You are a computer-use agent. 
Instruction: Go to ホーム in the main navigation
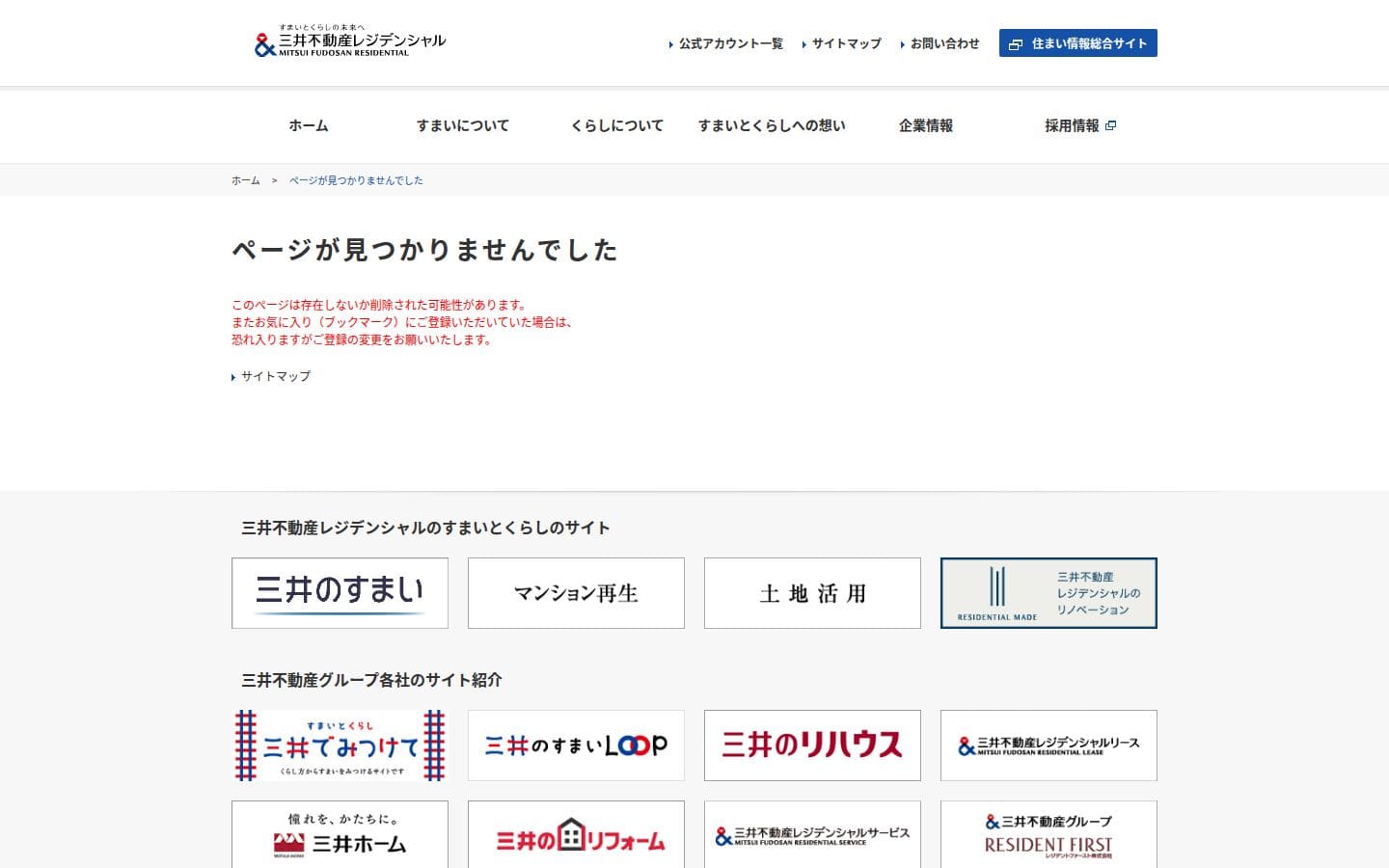(309, 125)
